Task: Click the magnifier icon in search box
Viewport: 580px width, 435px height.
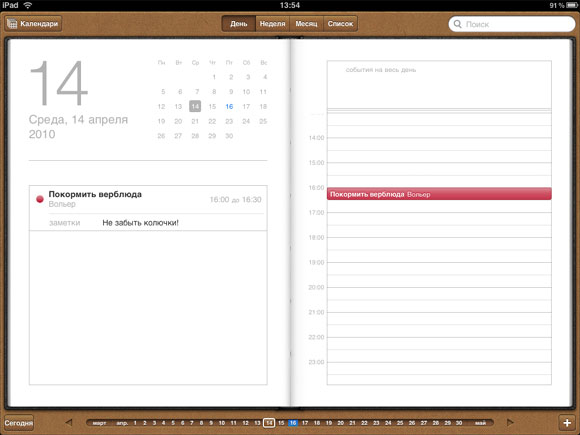Action: click(458, 24)
